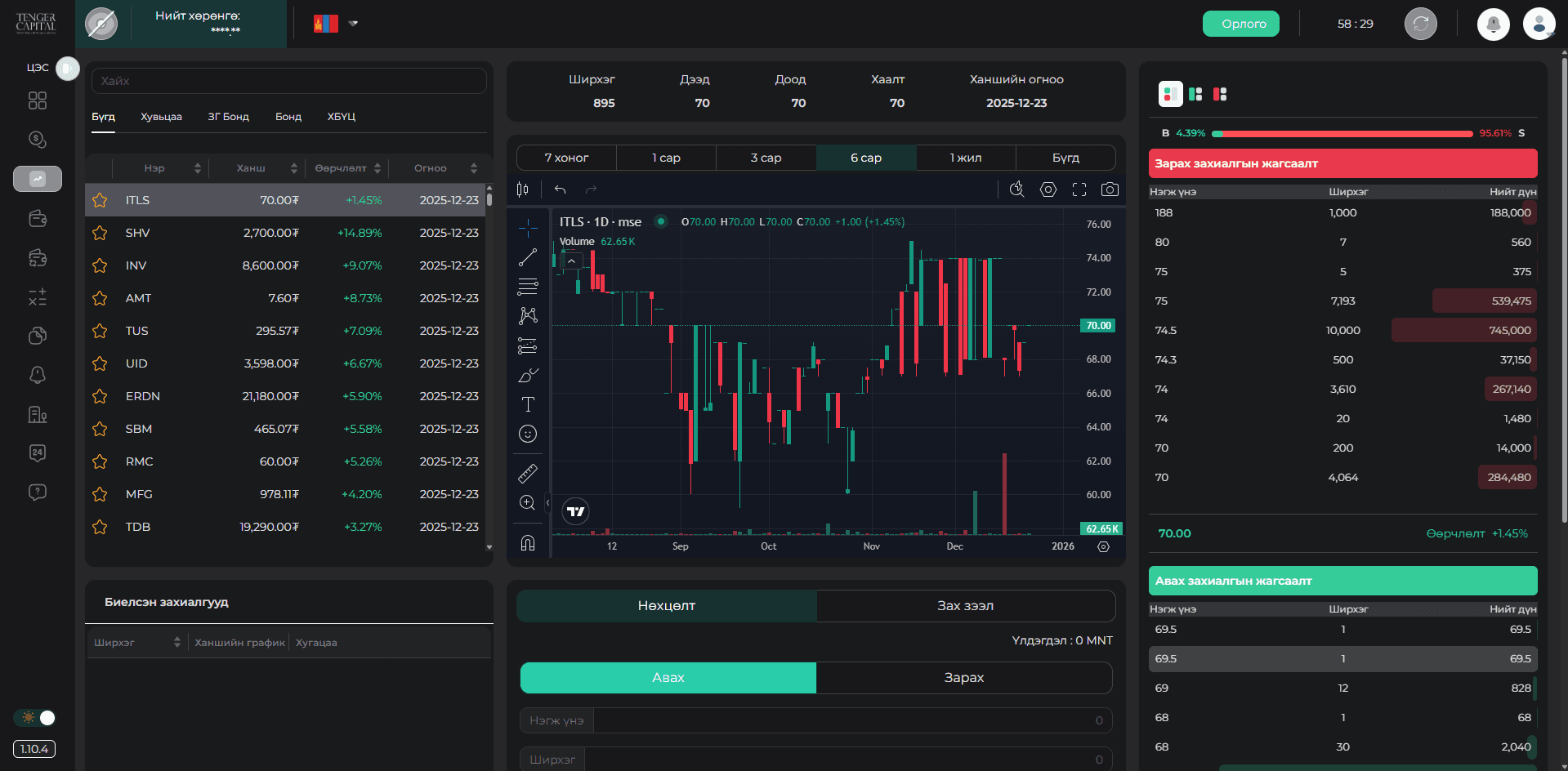The image size is (1568, 771).
Task: Open chart settings hexagon icon
Action: point(1048,189)
